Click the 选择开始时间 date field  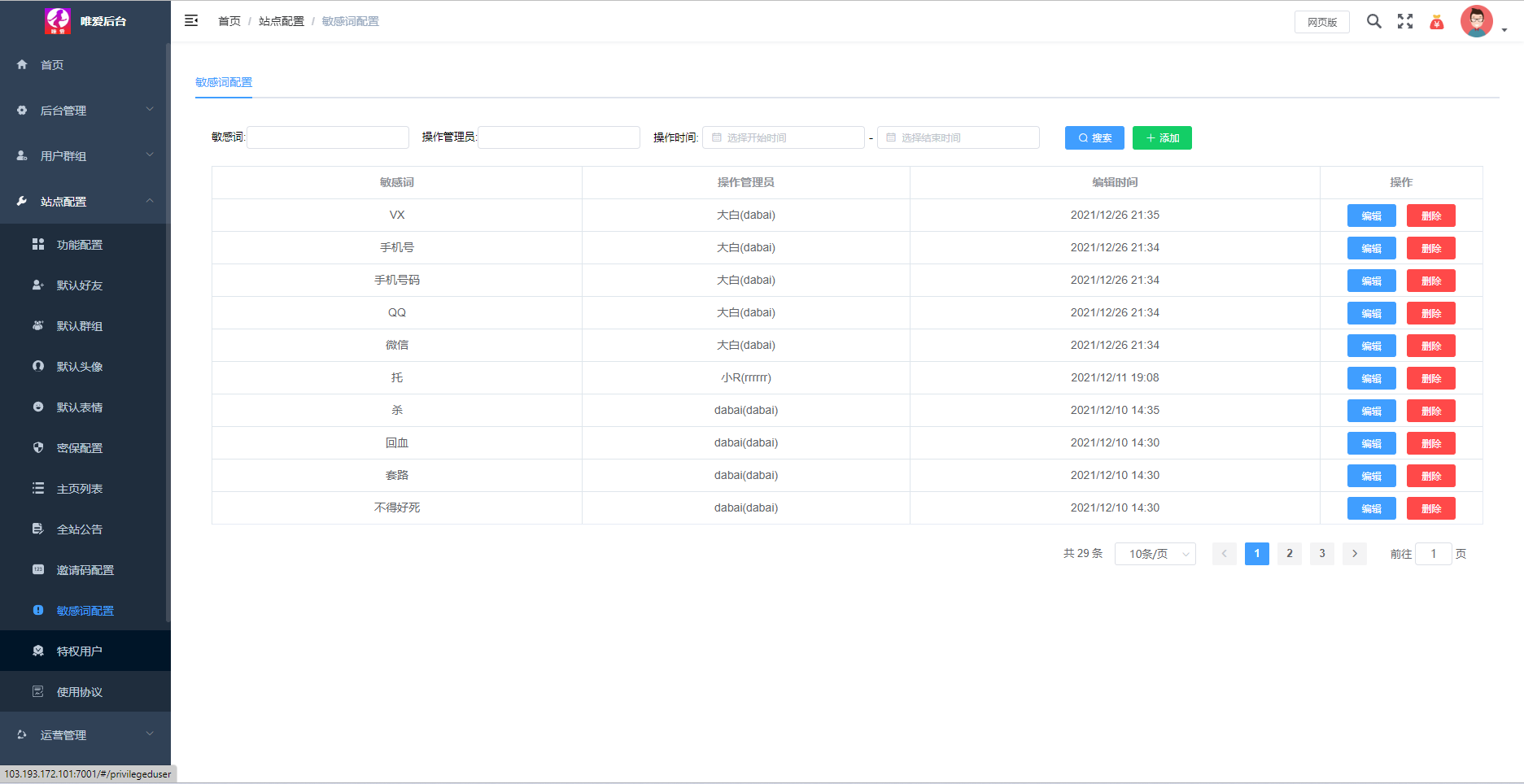coord(783,138)
